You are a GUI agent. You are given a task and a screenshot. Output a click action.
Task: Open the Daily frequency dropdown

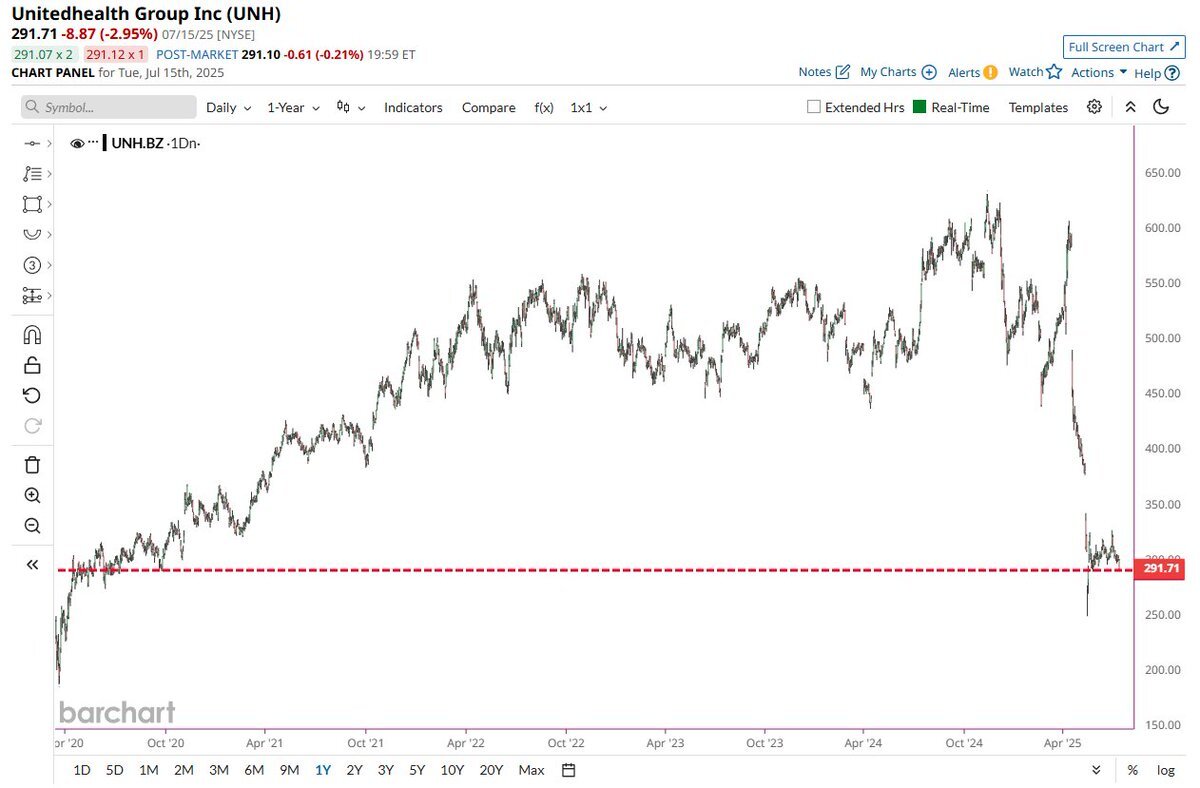(228, 107)
